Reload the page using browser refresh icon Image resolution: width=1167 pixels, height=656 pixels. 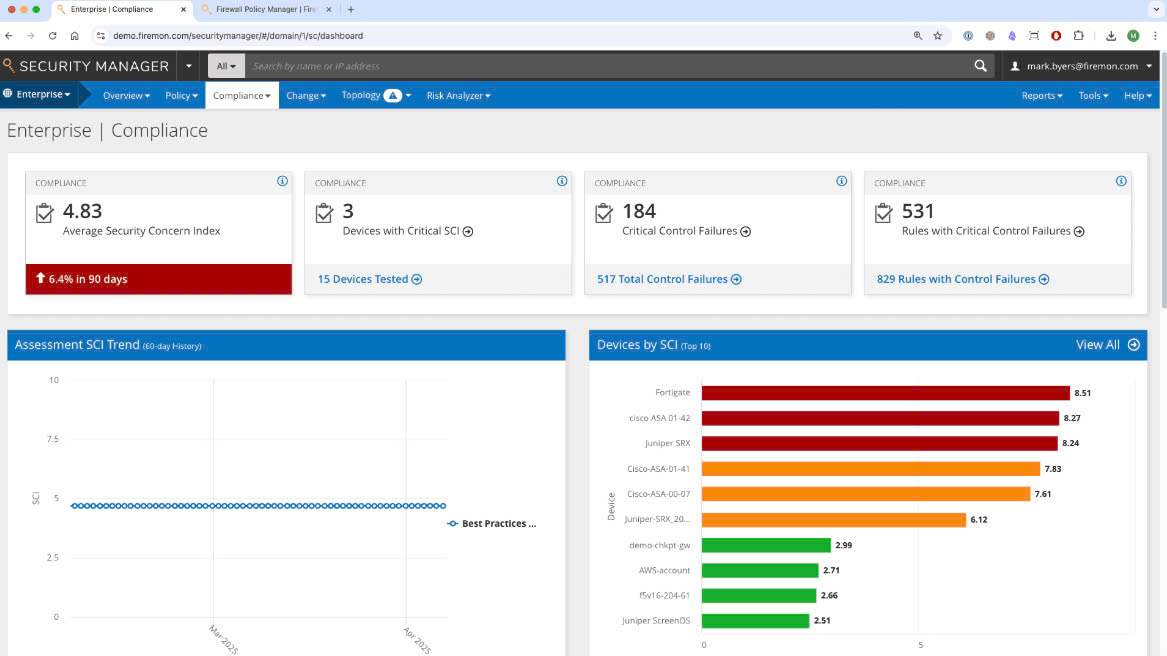tap(52, 35)
